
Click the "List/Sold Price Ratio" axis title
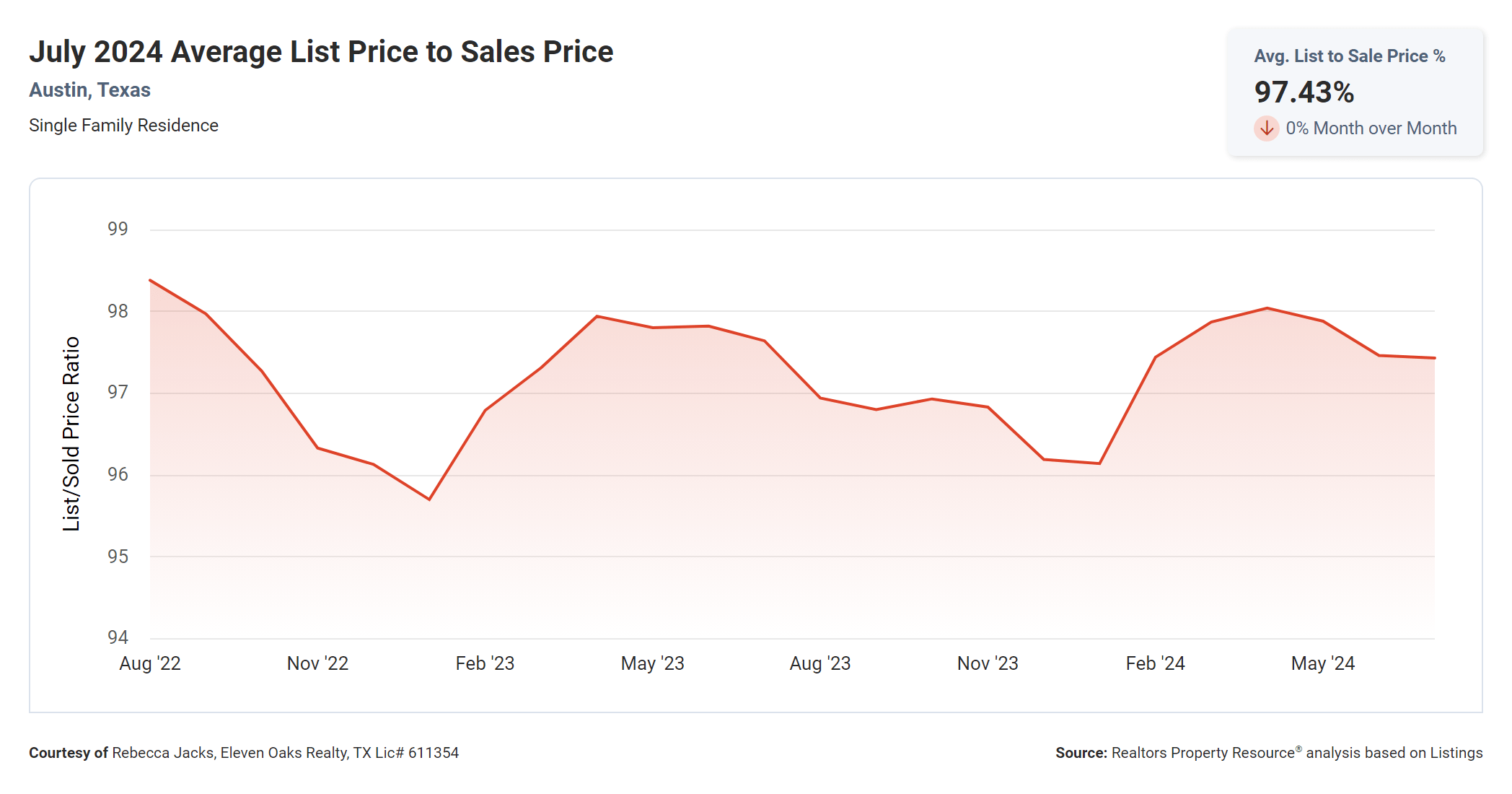(71, 434)
